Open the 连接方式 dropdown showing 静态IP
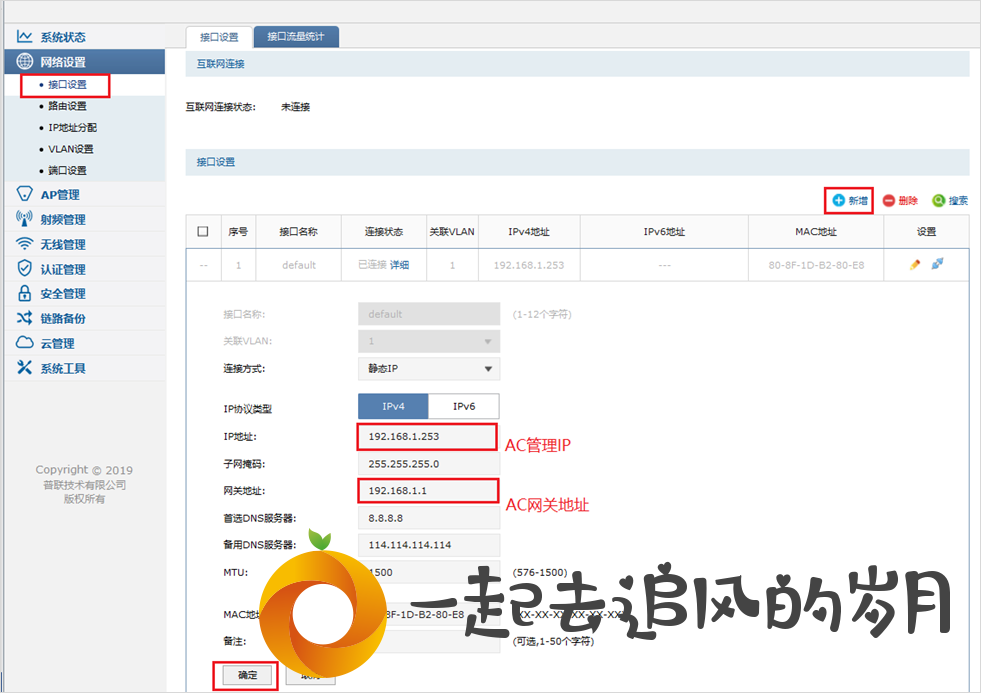Viewport: 981px width, 693px height. pos(429,368)
